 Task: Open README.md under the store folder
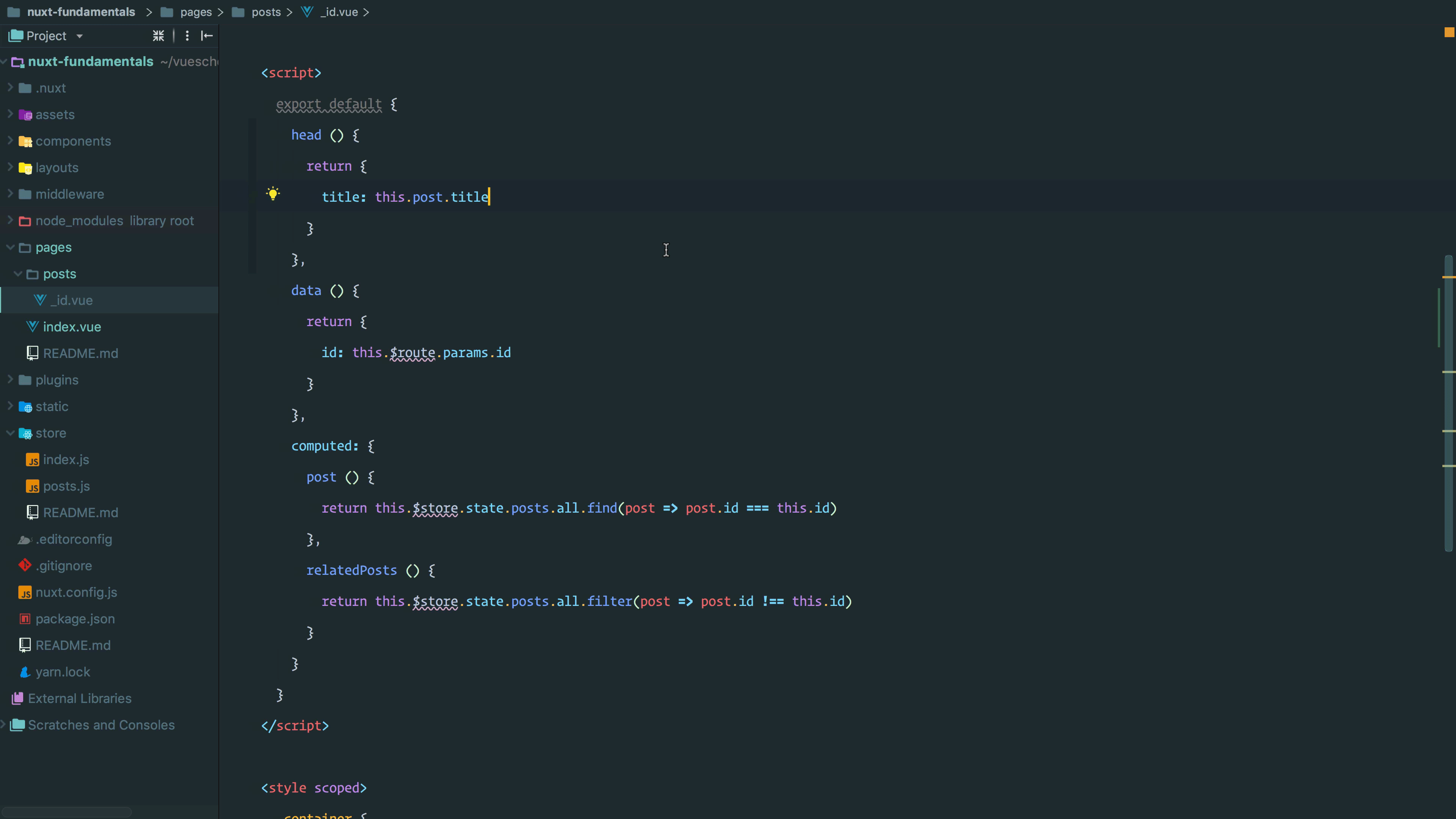coord(80,513)
